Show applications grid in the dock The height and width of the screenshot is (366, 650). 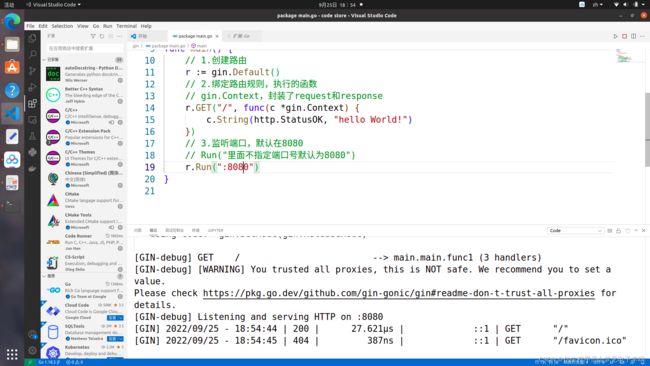[x=12, y=354]
